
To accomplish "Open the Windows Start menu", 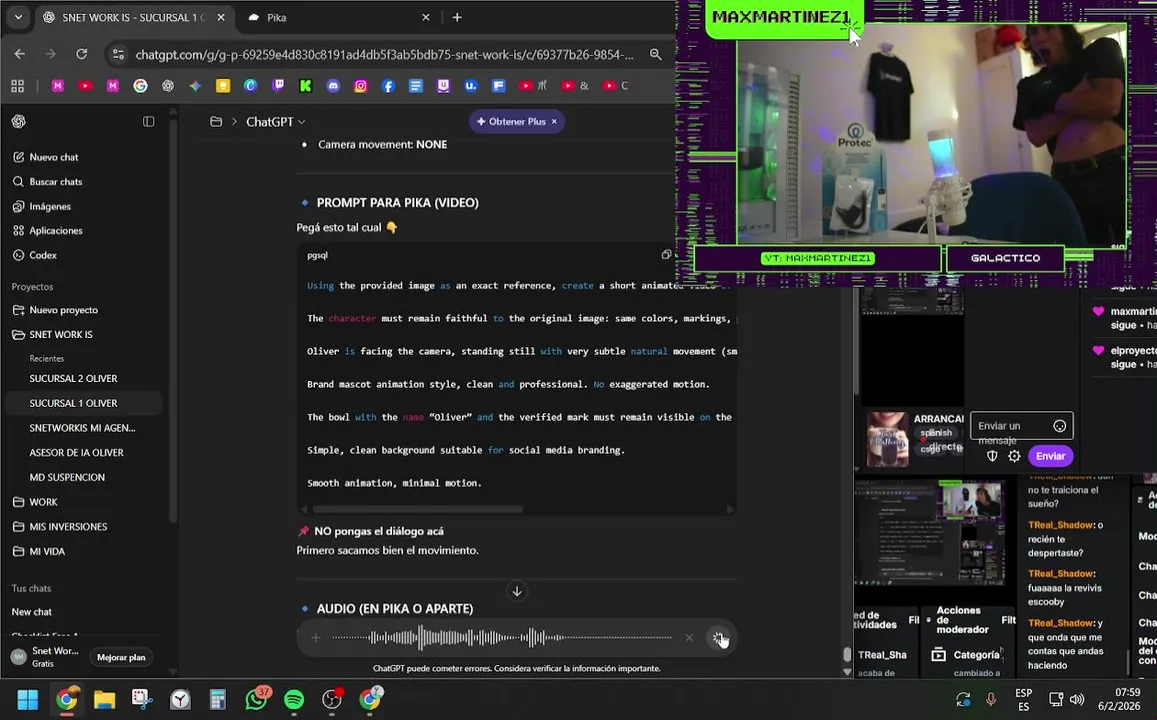I will [x=27, y=699].
